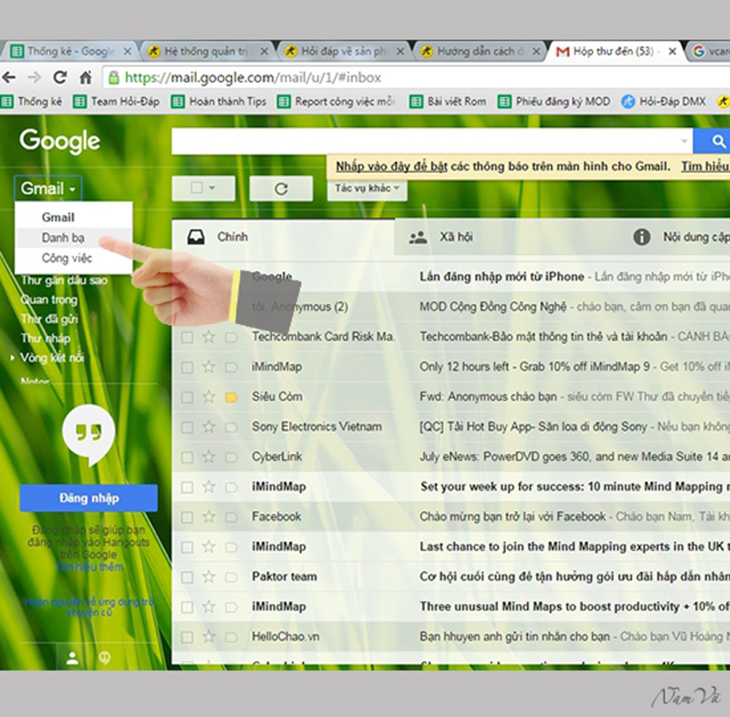Open the Thư nháp folder

coord(46,338)
